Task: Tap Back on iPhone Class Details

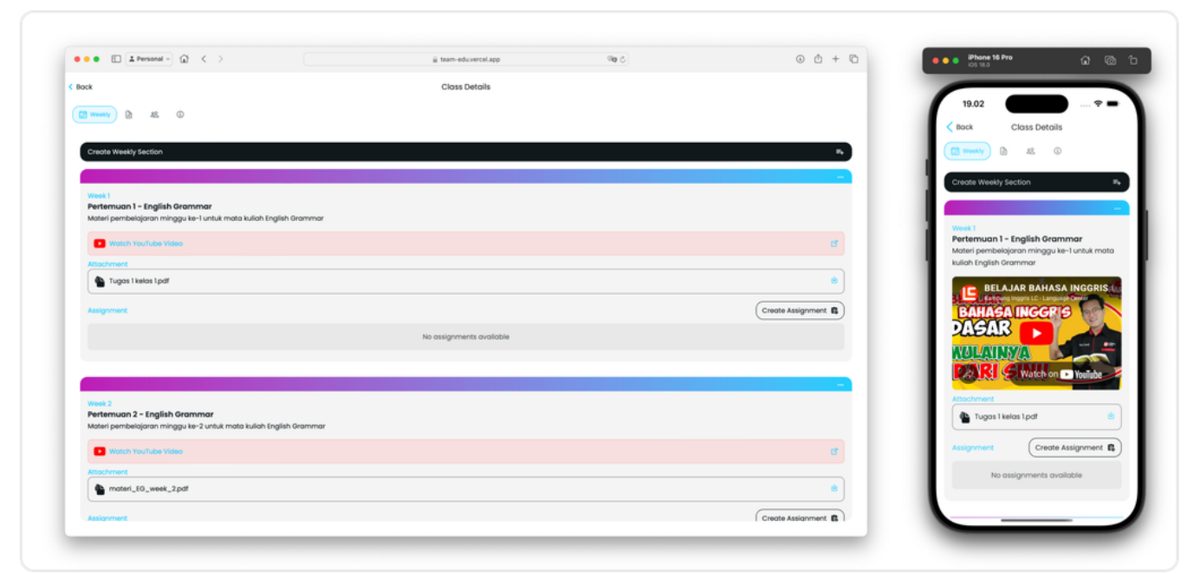Action: point(960,127)
